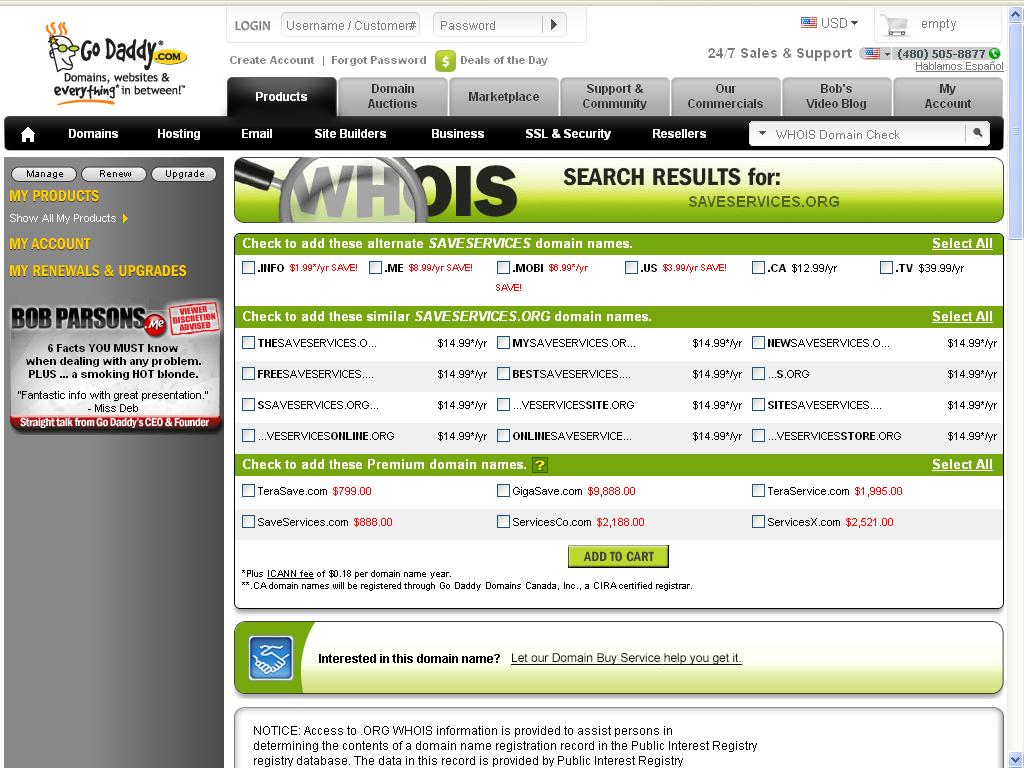Screen dimensions: 1024x768
Task: Click the Create Account link
Action: [x=272, y=60]
